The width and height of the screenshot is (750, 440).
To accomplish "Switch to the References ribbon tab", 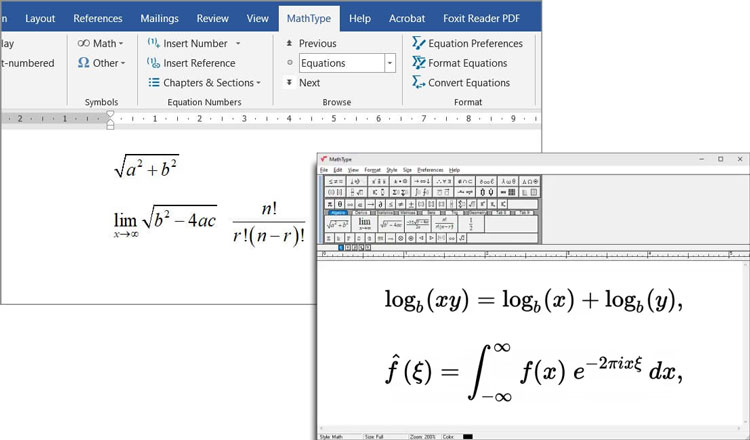I will point(98,18).
